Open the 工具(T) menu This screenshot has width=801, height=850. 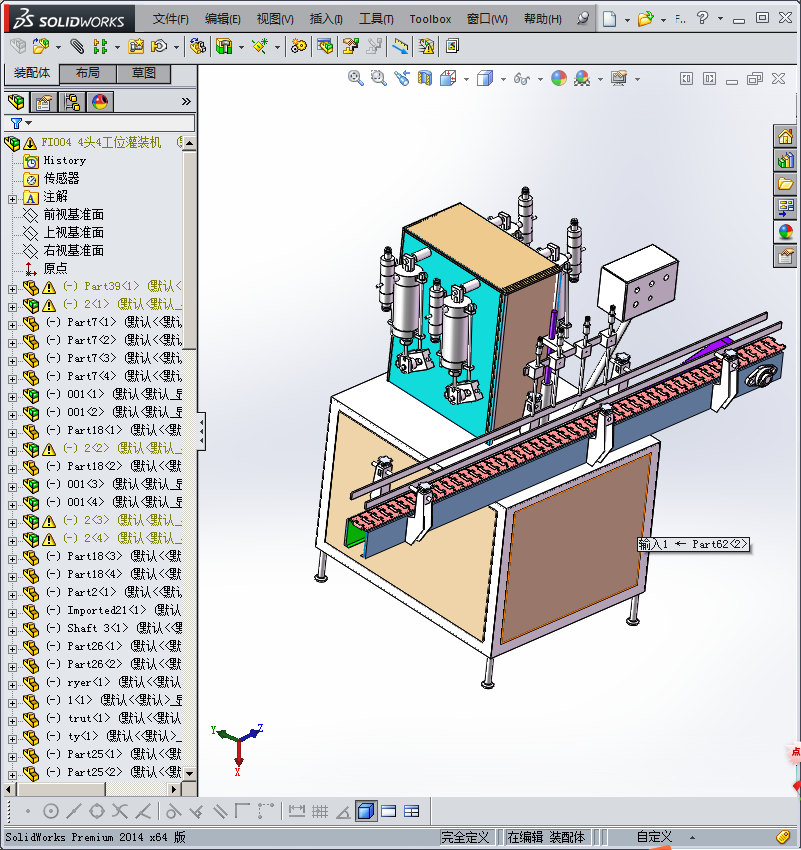(376, 19)
